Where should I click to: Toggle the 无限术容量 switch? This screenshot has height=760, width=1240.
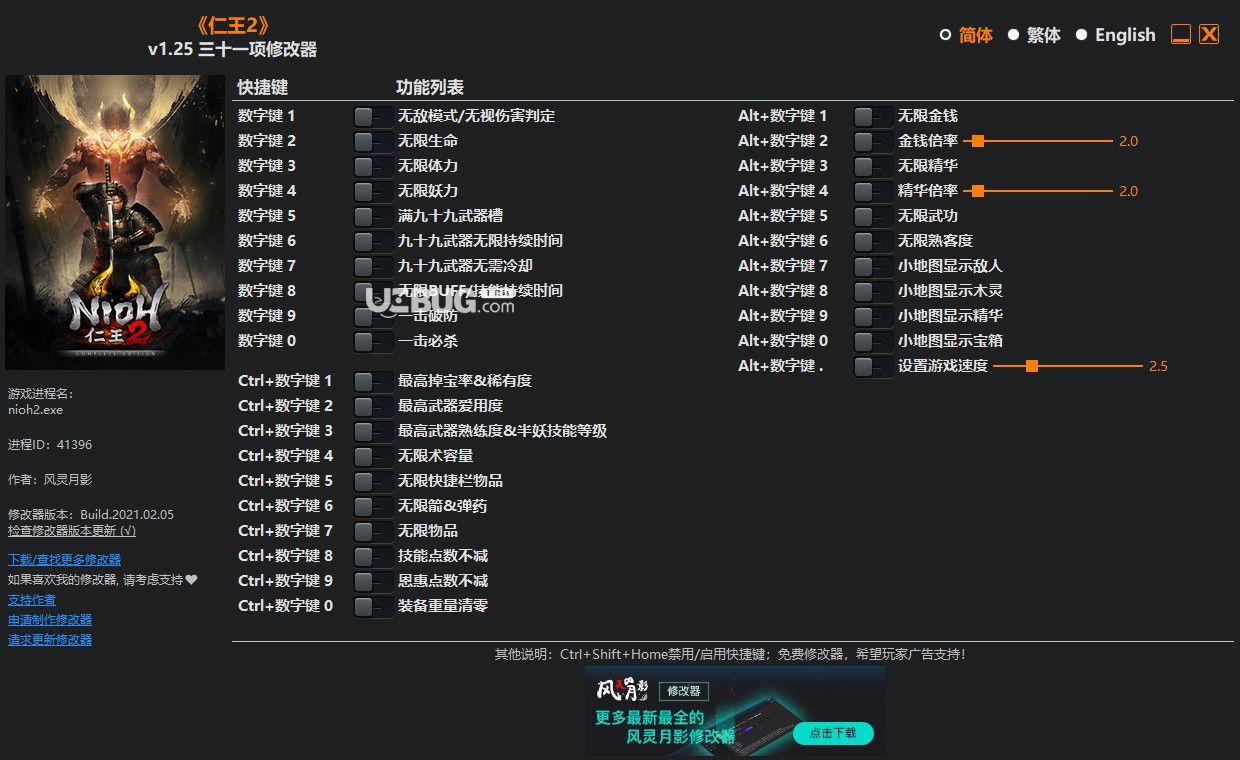pyautogui.click(x=373, y=456)
